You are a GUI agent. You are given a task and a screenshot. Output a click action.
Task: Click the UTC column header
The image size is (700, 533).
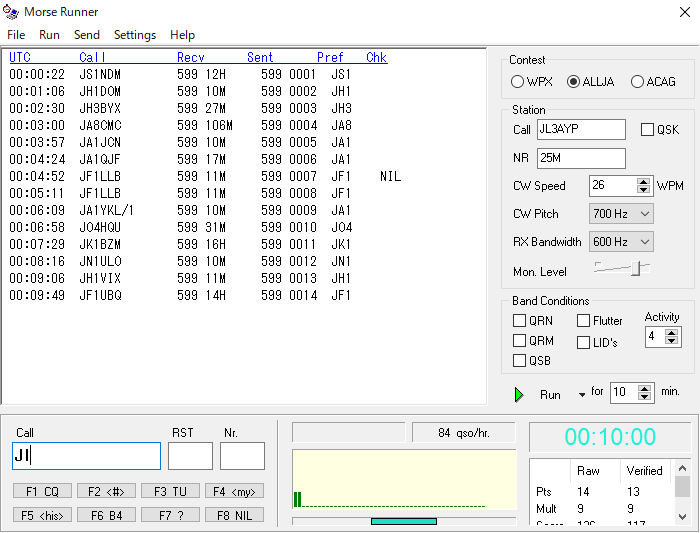click(20, 57)
